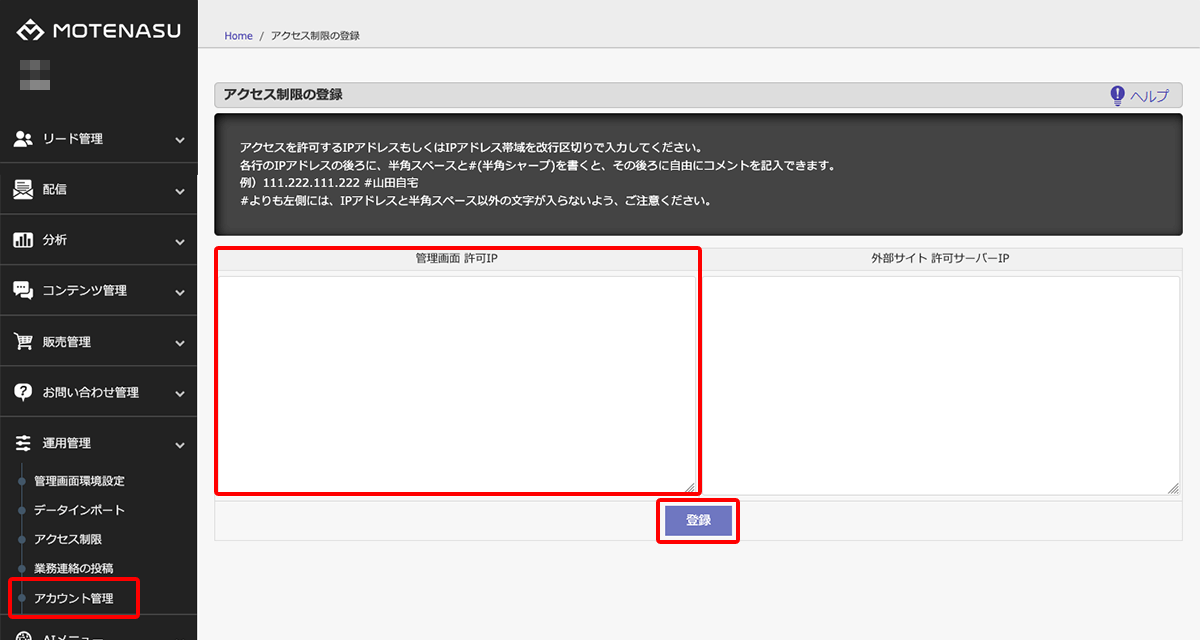Click the Home breadcrumb link
The image size is (1200, 640).
pyautogui.click(x=238, y=36)
